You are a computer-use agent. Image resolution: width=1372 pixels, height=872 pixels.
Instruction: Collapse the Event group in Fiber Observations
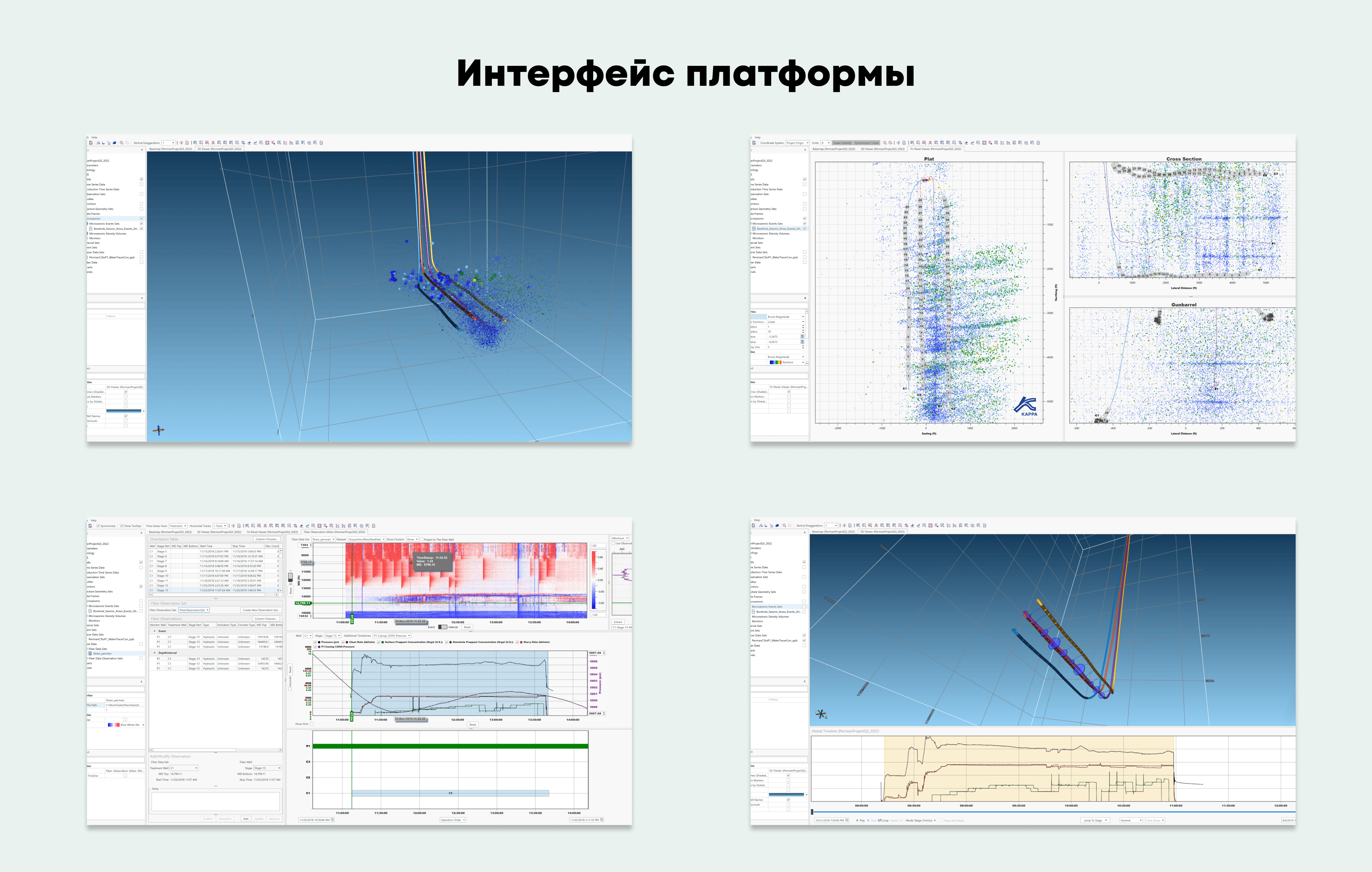(154, 631)
